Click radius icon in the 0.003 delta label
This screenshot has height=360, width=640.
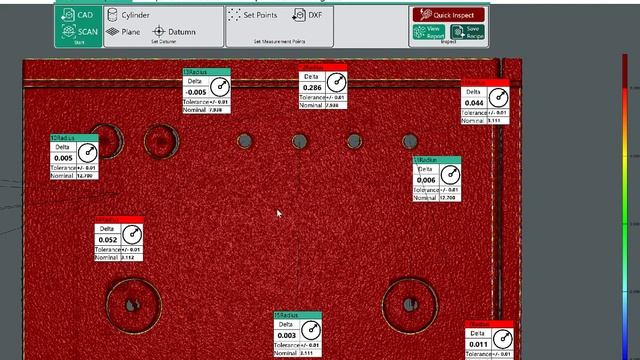click(x=311, y=330)
